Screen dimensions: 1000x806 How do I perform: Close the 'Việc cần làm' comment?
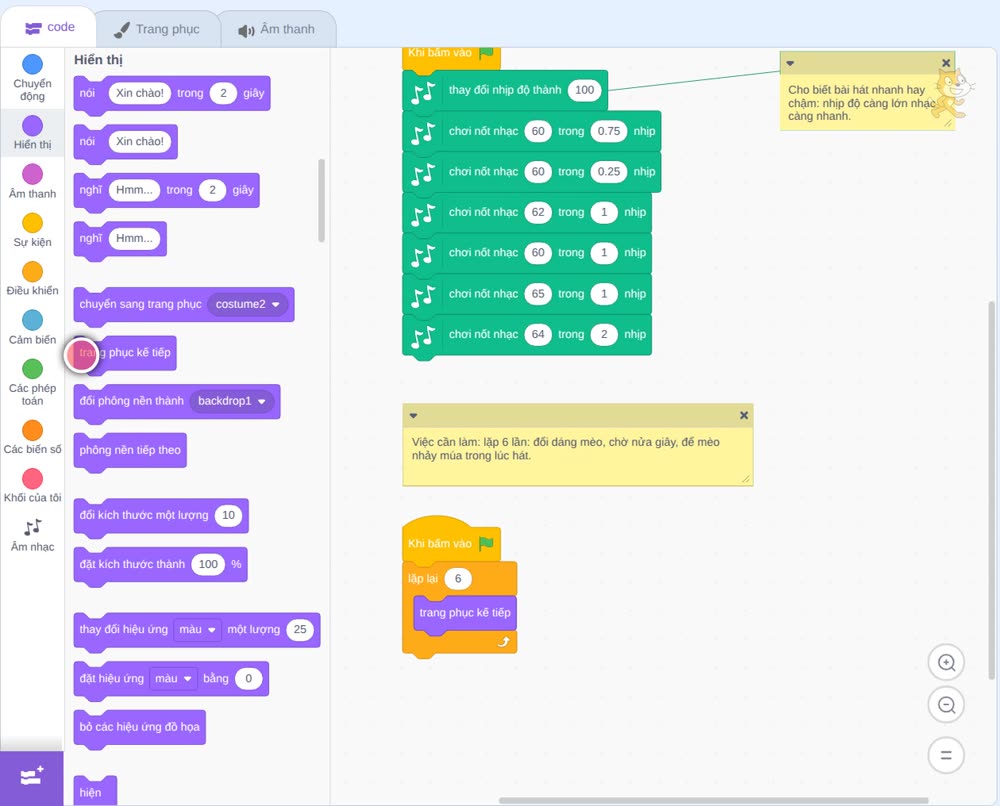click(744, 415)
